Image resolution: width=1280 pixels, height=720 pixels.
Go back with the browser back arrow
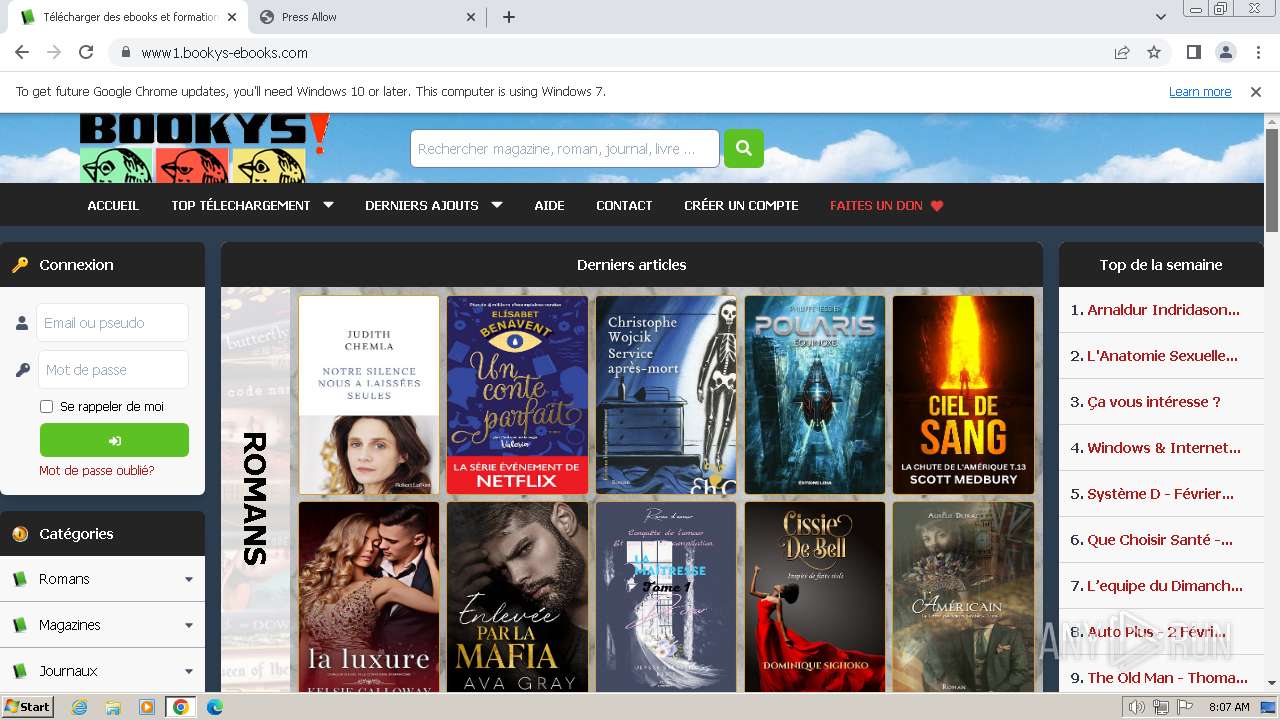22,52
